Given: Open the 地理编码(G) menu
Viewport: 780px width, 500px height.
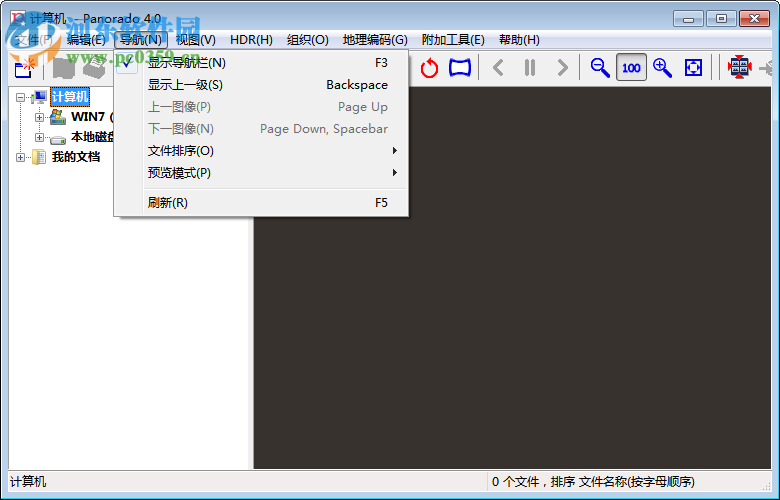Looking at the screenshot, I should pyautogui.click(x=375, y=40).
